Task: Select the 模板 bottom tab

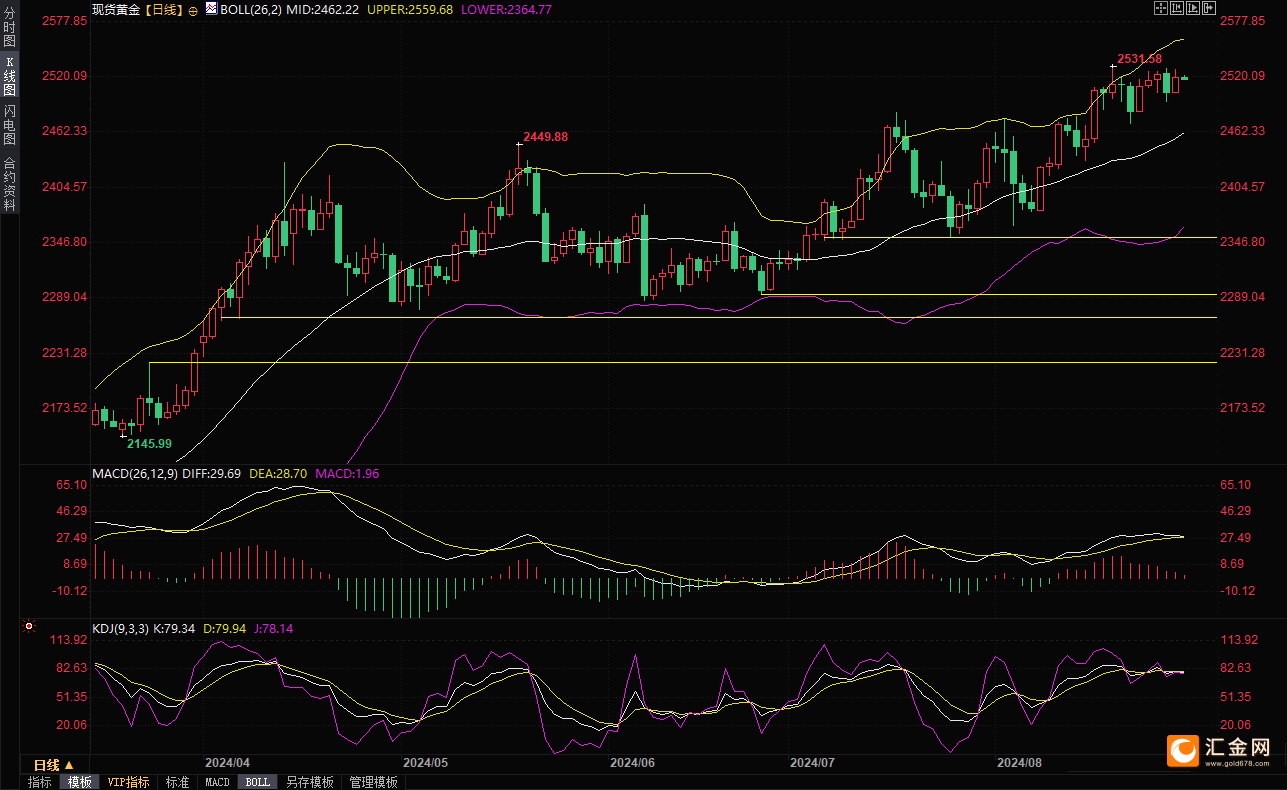Action: (x=80, y=782)
